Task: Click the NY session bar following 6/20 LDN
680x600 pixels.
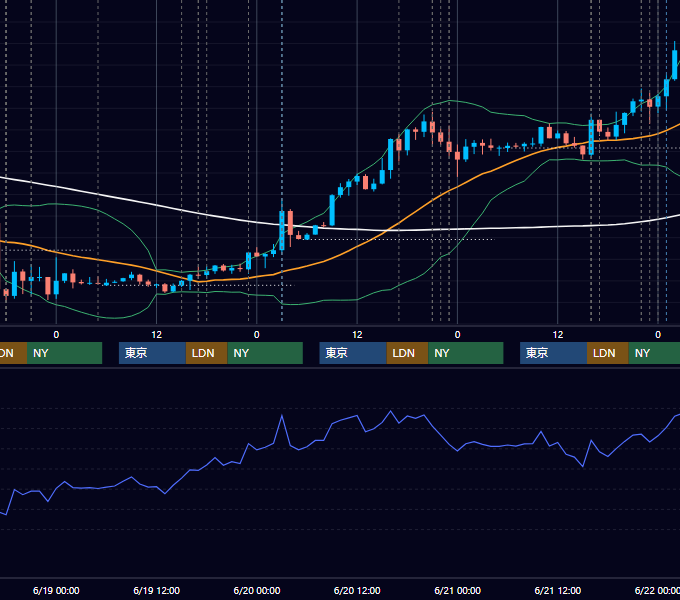Action: click(x=466, y=353)
